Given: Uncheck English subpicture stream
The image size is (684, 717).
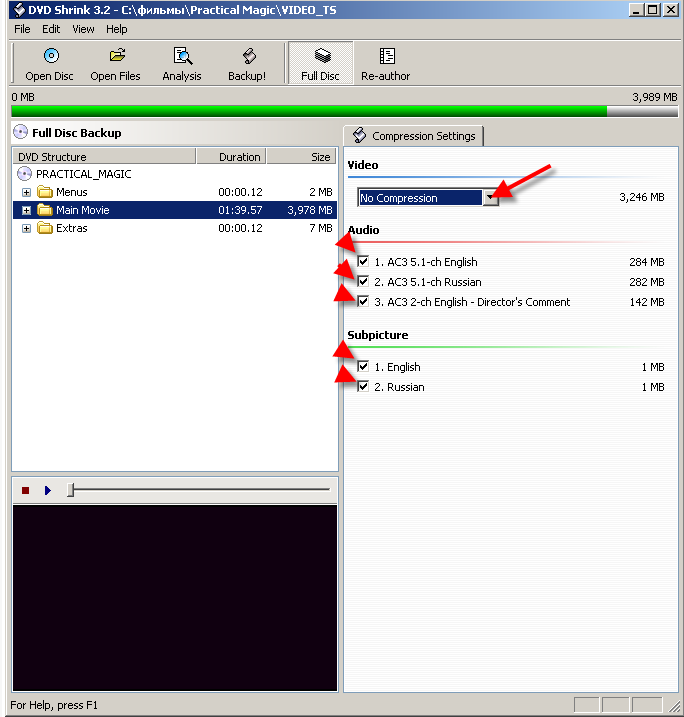Looking at the screenshot, I should [x=363, y=366].
